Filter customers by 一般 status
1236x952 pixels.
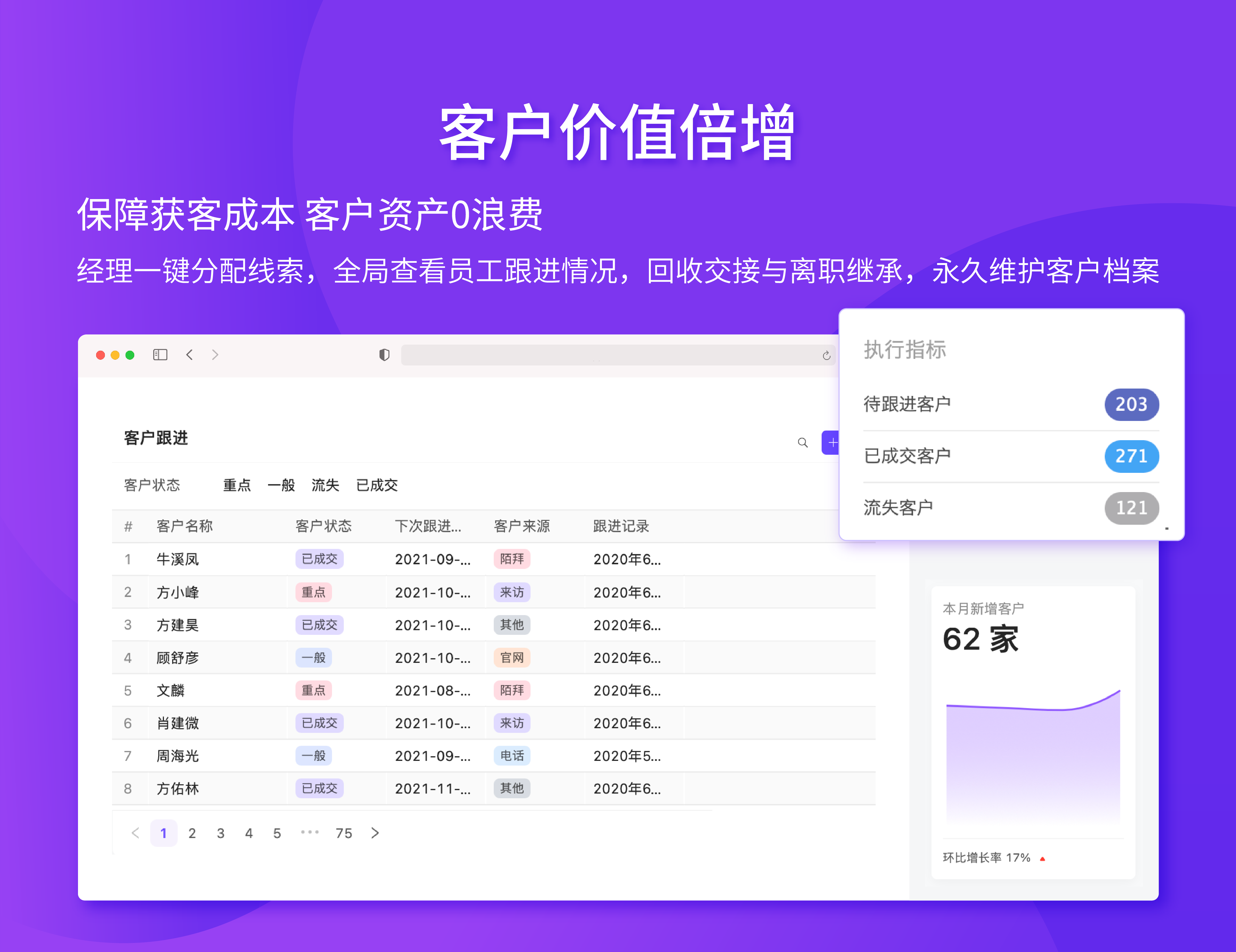tap(281, 485)
